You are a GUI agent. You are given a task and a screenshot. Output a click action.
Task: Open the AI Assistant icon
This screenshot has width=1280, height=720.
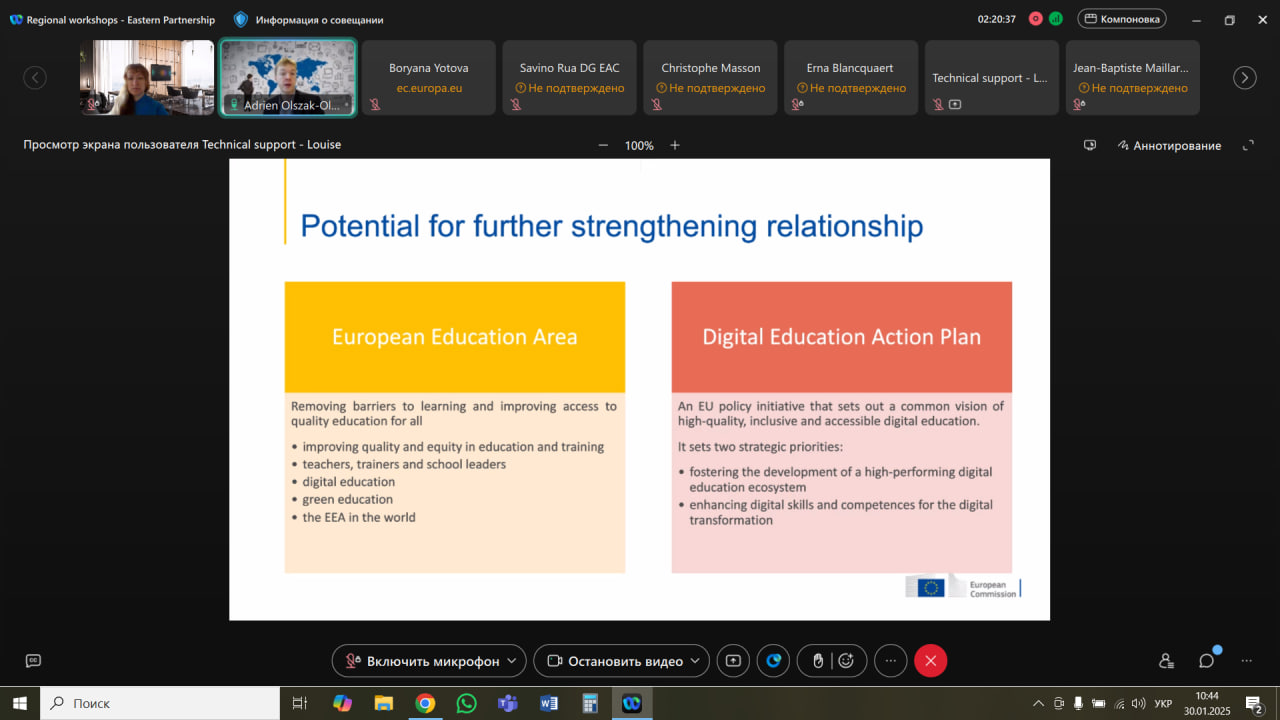773,661
